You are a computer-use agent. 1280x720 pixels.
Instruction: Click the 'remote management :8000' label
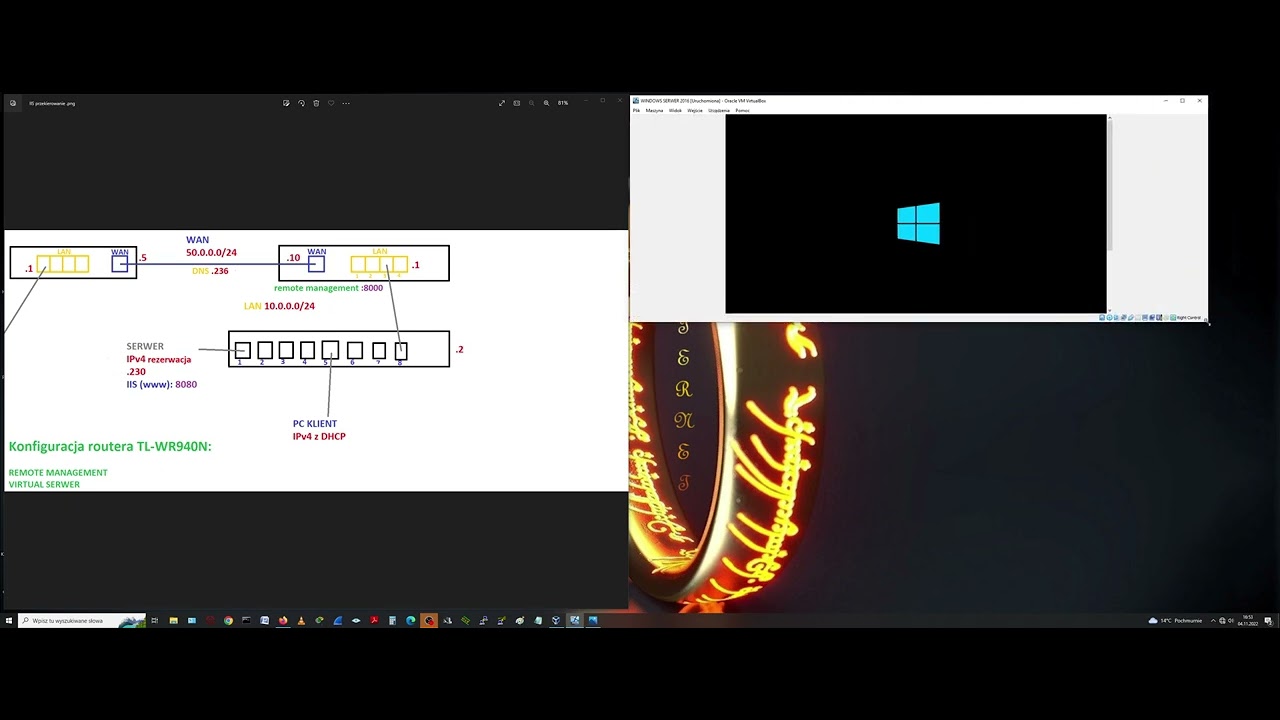tap(328, 288)
